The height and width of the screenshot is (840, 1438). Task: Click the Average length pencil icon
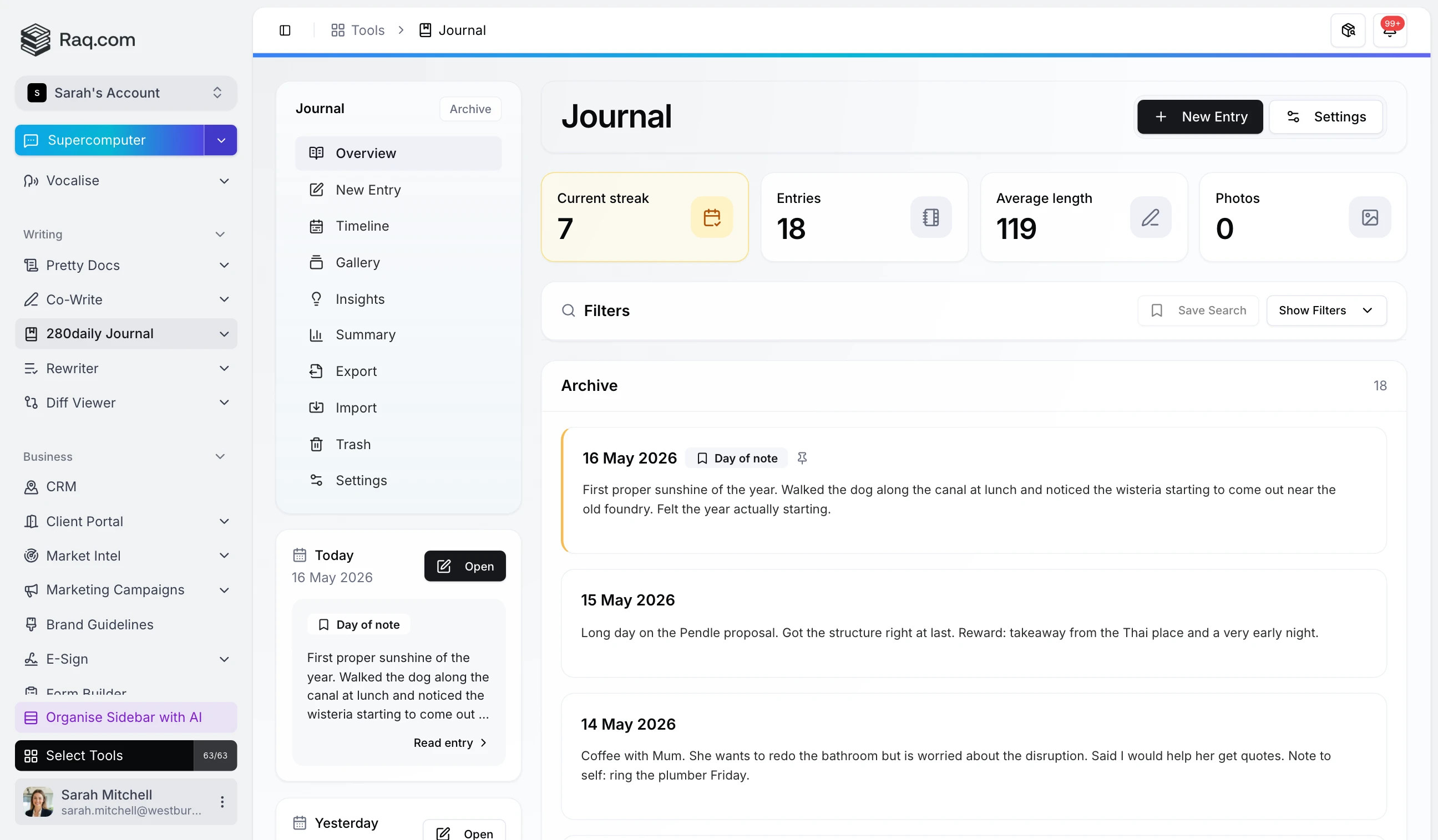1151,217
